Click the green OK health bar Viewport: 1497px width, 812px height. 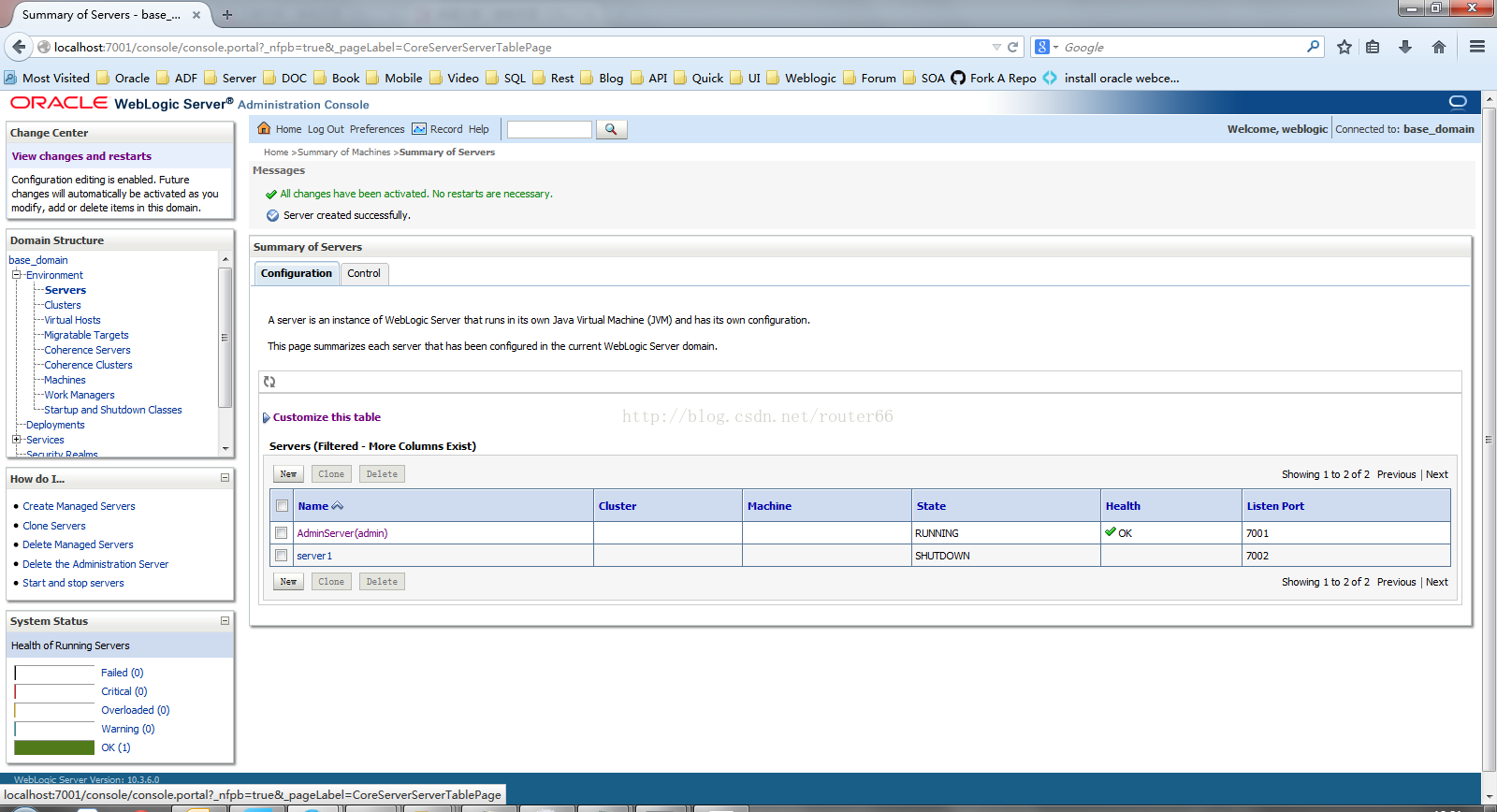[54, 747]
